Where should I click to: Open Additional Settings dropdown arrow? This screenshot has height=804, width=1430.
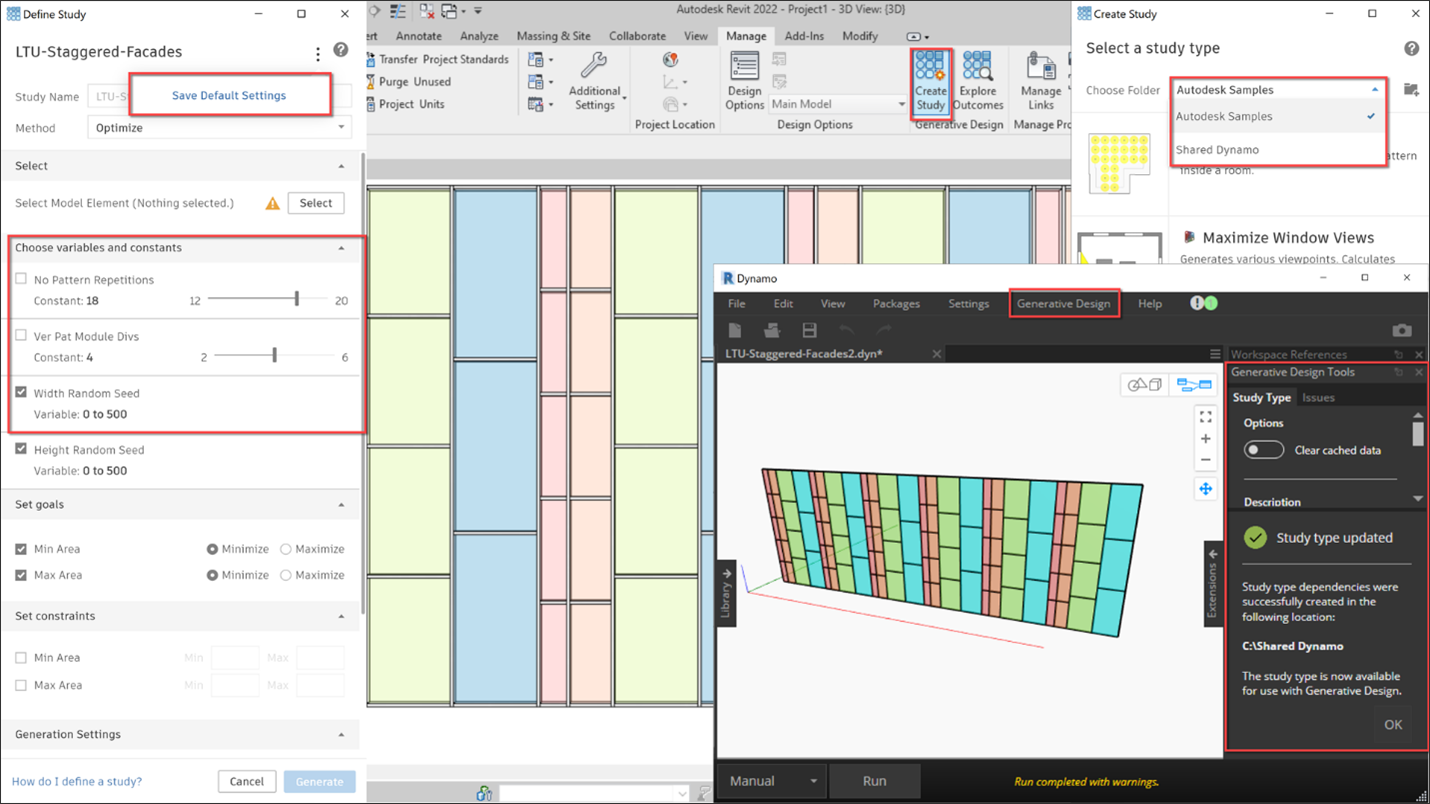[x=624, y=98]
